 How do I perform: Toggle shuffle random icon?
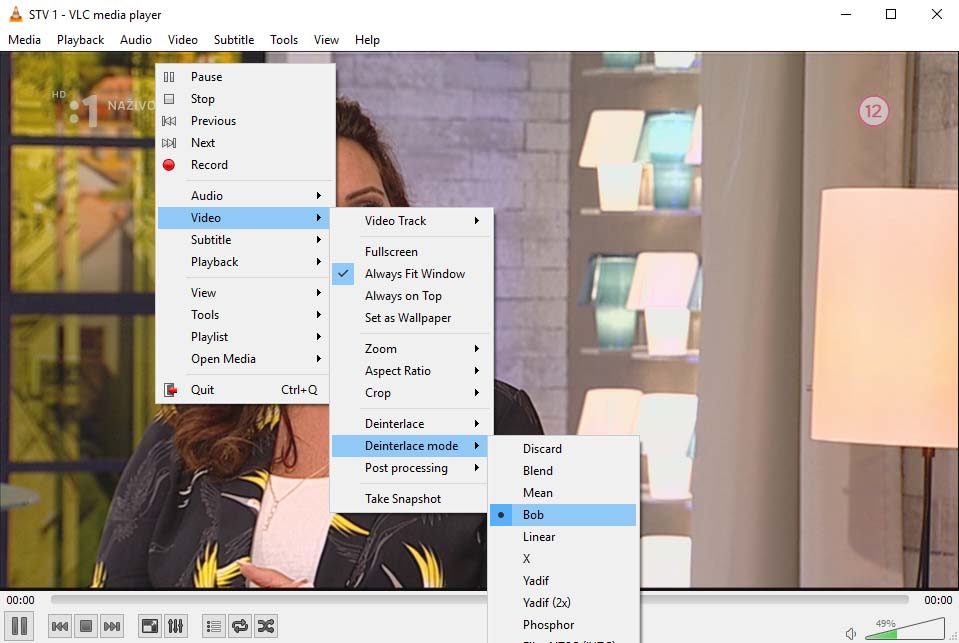[x=266, y=626]
